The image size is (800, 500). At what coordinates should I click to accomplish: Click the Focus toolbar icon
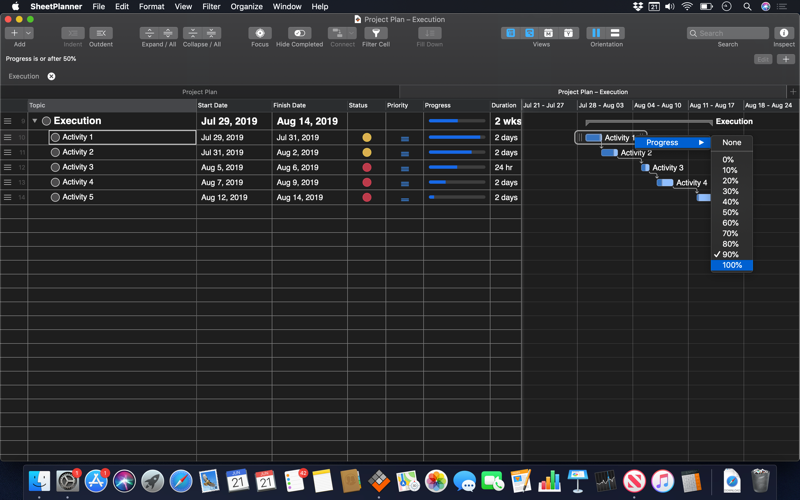tap(260, 33)
